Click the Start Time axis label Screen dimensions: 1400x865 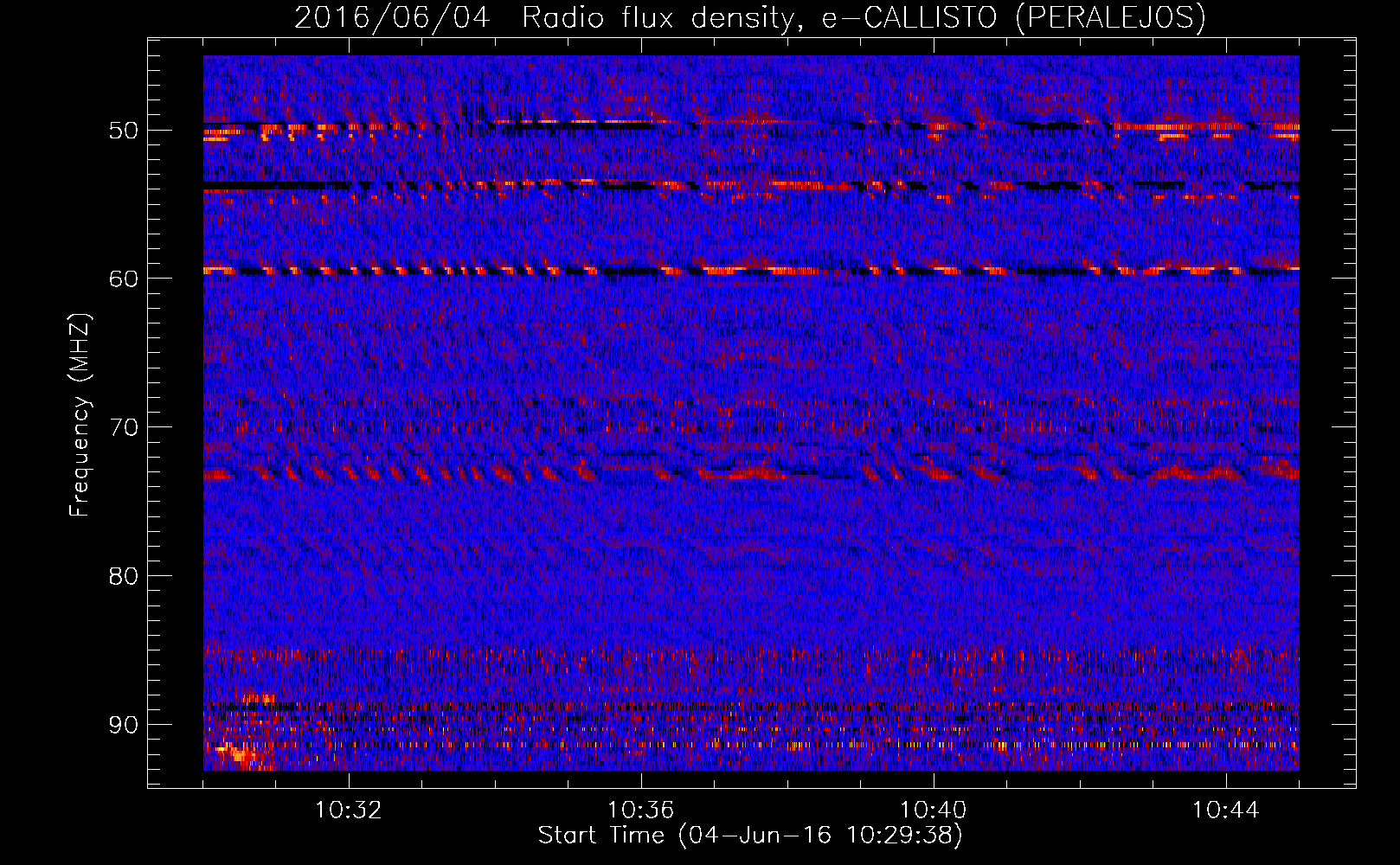(750, 836)
